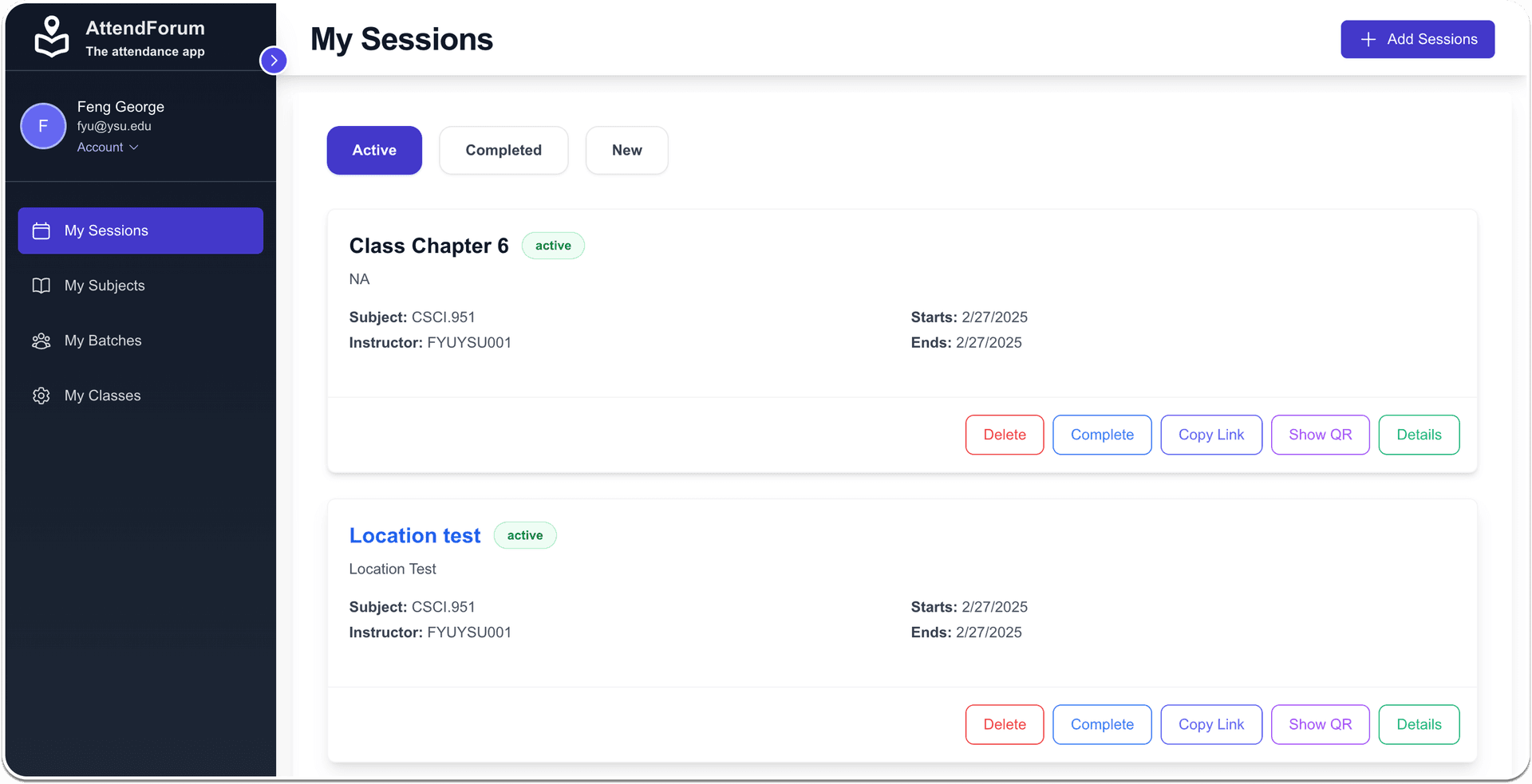The image size is (1532, 784).
Task: Click the book icon beside My Subjects
Action: [41, 286]
